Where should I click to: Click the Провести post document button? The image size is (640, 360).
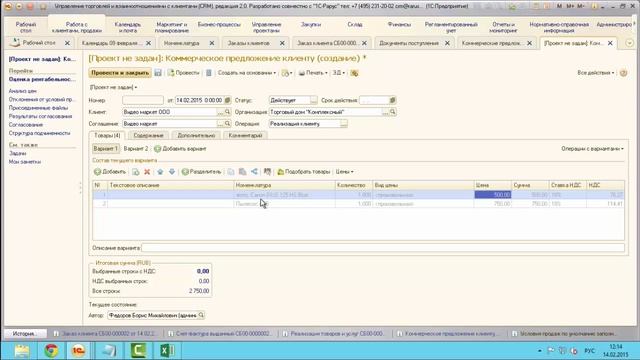click(183, 73)
